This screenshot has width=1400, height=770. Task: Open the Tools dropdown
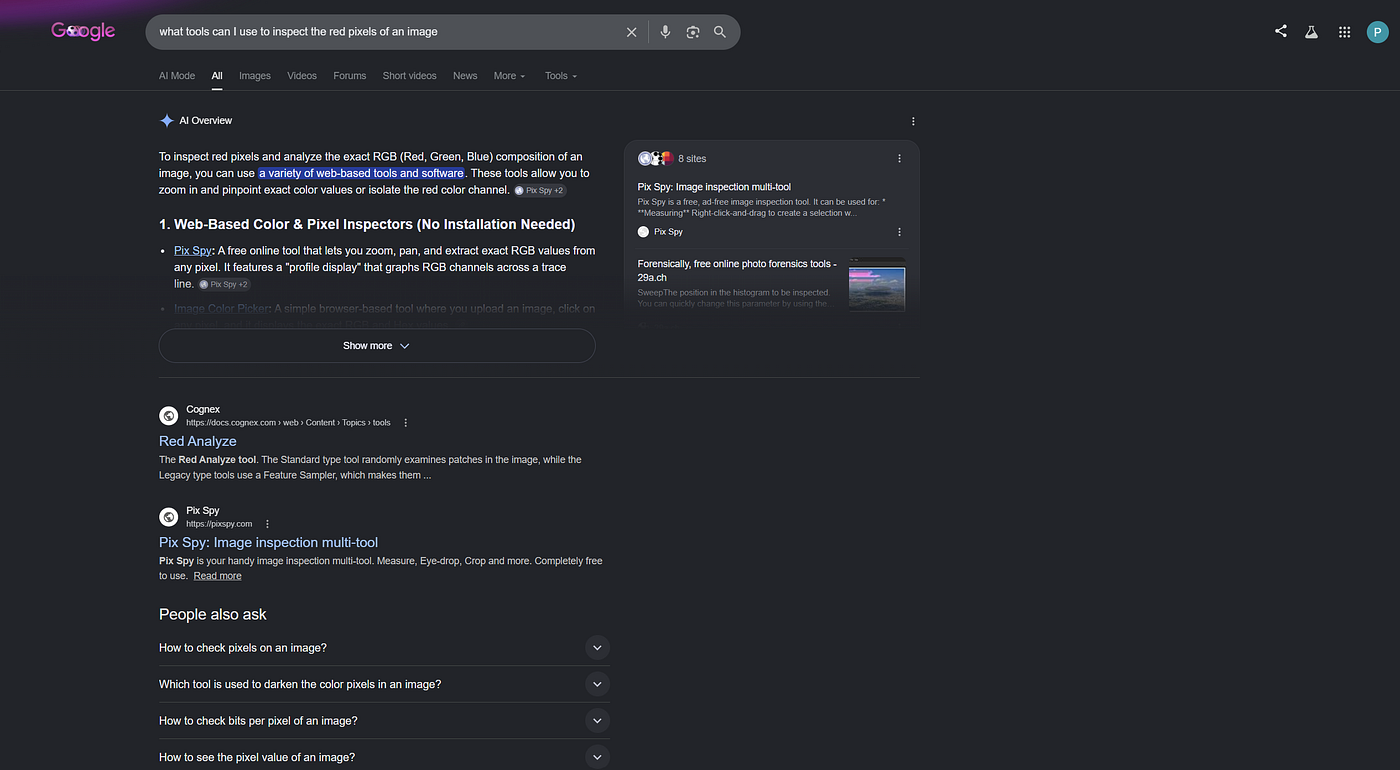click(x=561, y=76)
